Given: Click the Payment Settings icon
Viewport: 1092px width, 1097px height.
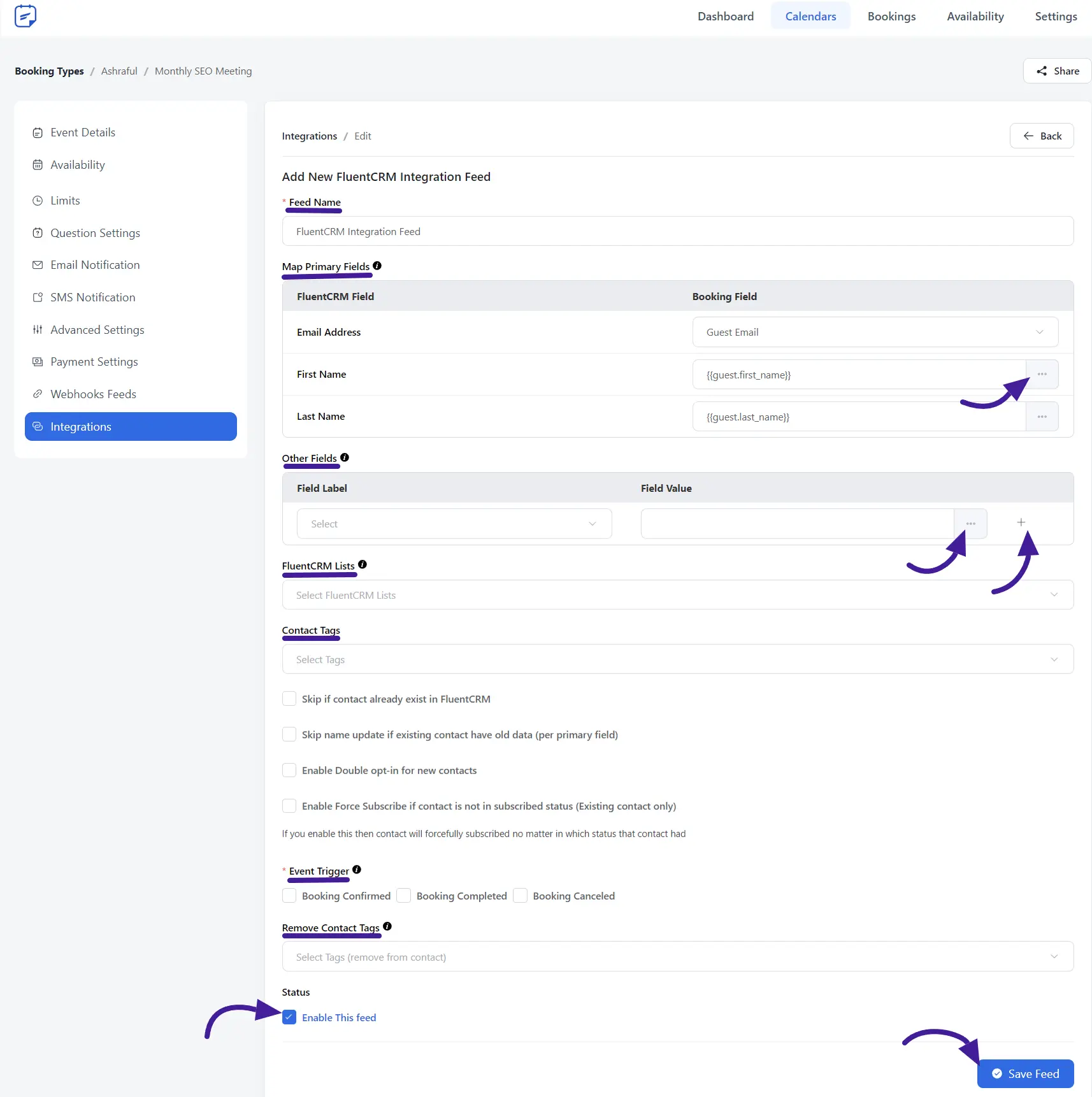Looking at the screenshot, I should pyautogui.click(x=38, y=362).
